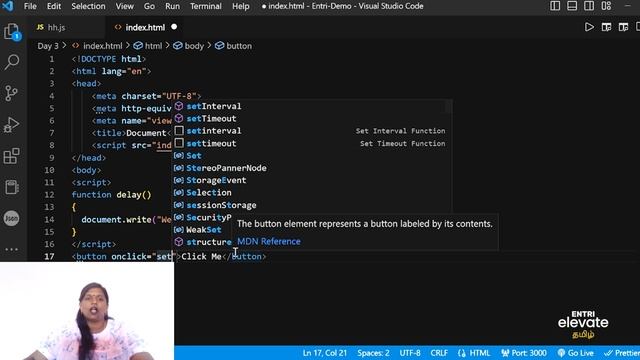Click Ln 17, Col 21 status item
Screen dimensions: 640x360
[x=324, y=353]
